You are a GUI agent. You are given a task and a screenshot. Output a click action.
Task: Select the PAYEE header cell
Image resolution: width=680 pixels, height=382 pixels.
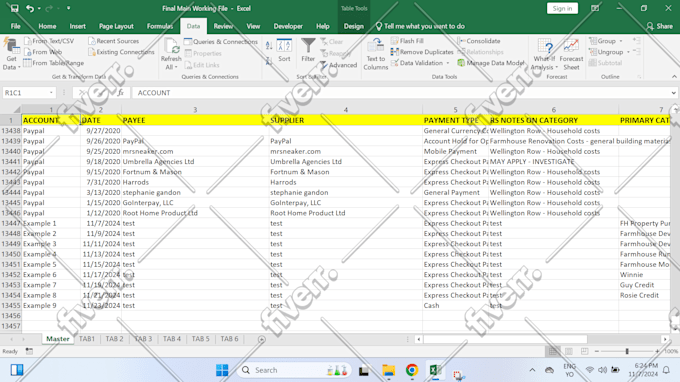pyautogui.click(x=195, y=120)
